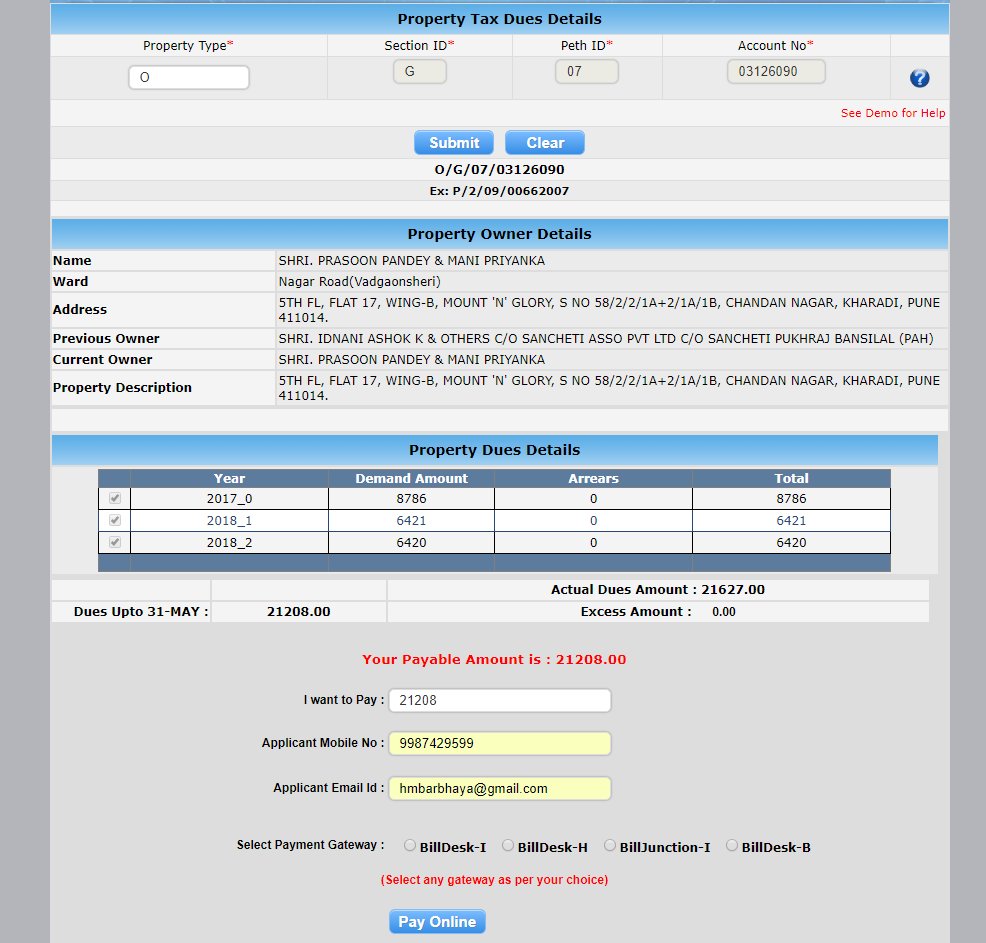986x943 pixels.
Task: Toggle the 2018_2 year checkbox
Action: click(114, 542)
